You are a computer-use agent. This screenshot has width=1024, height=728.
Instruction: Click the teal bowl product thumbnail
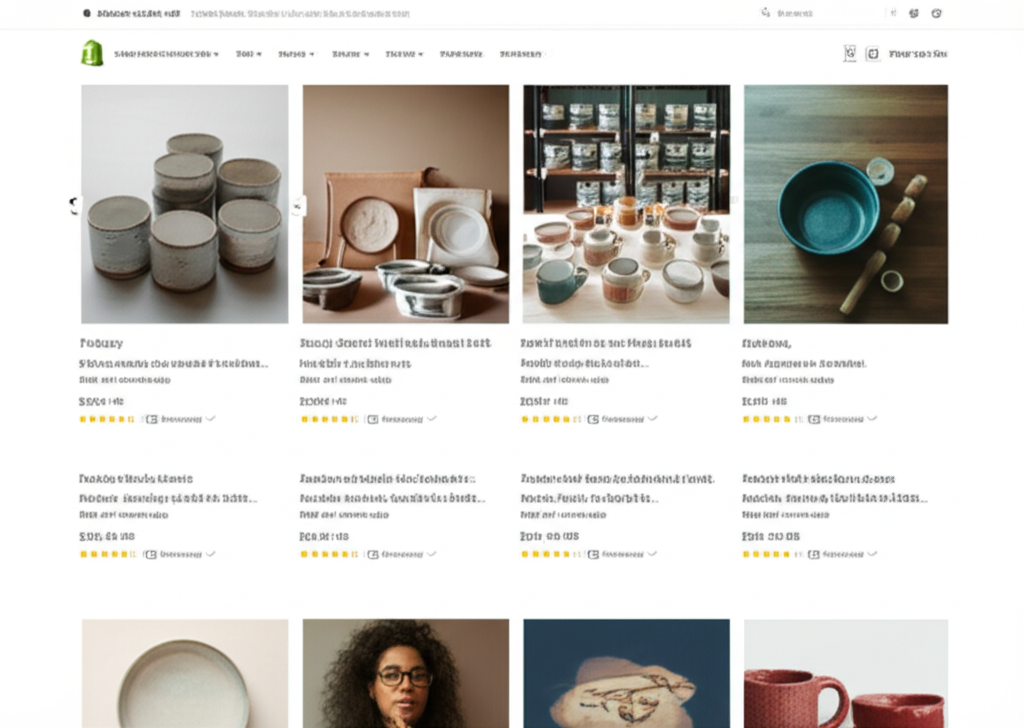point(845,203)
